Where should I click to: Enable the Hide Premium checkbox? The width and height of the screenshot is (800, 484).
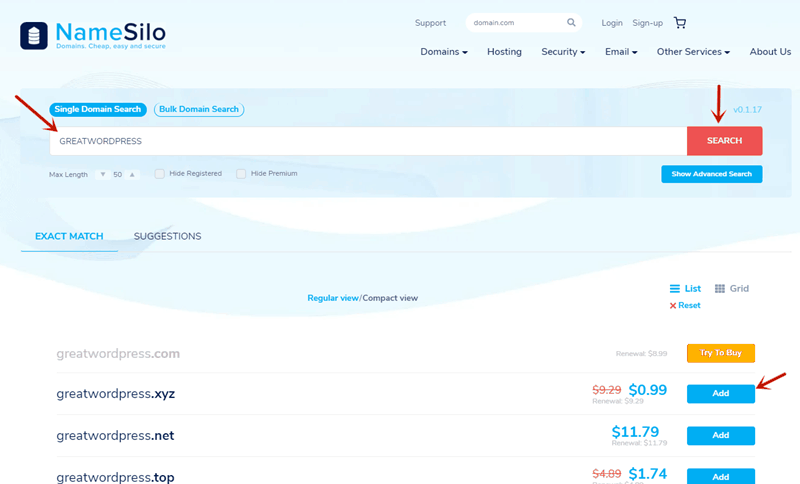pyautogui.click(x=241, y=174)
